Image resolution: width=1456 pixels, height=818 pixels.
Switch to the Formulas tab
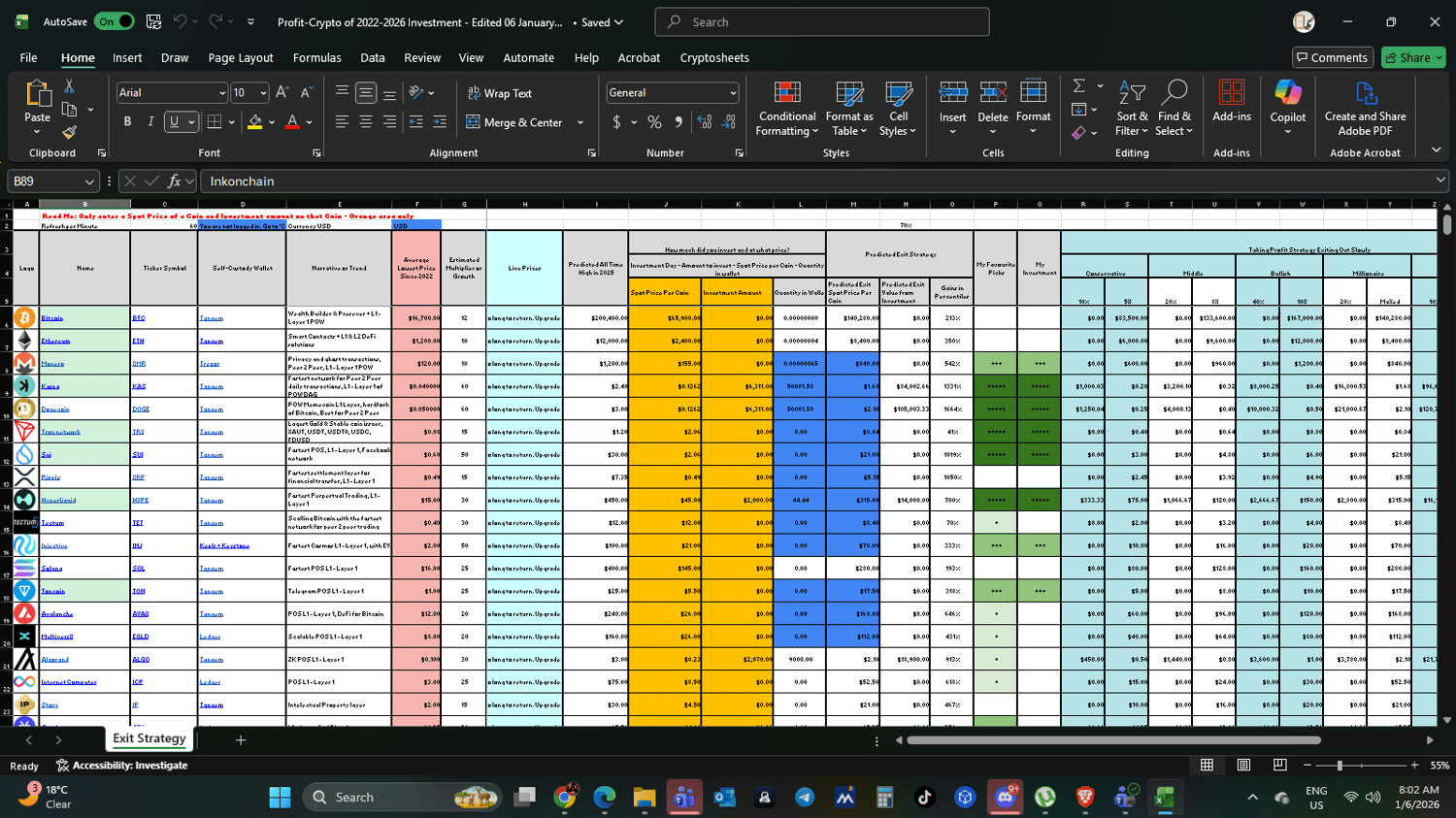[317, 58]
